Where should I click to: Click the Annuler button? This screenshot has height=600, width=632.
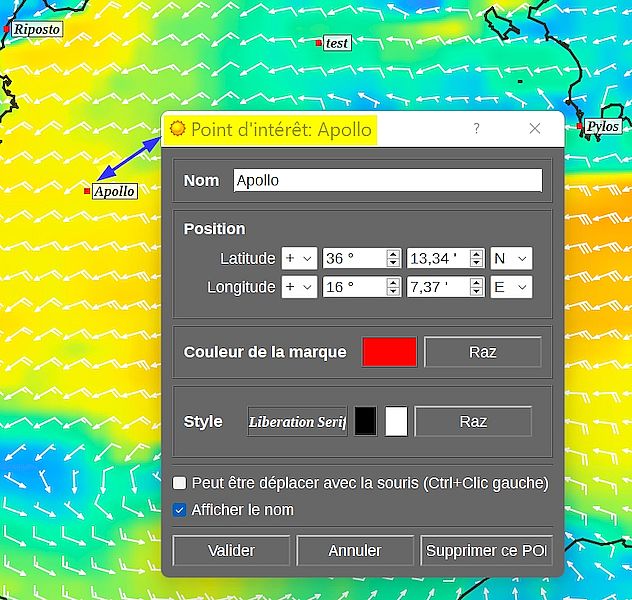(355, 551)
